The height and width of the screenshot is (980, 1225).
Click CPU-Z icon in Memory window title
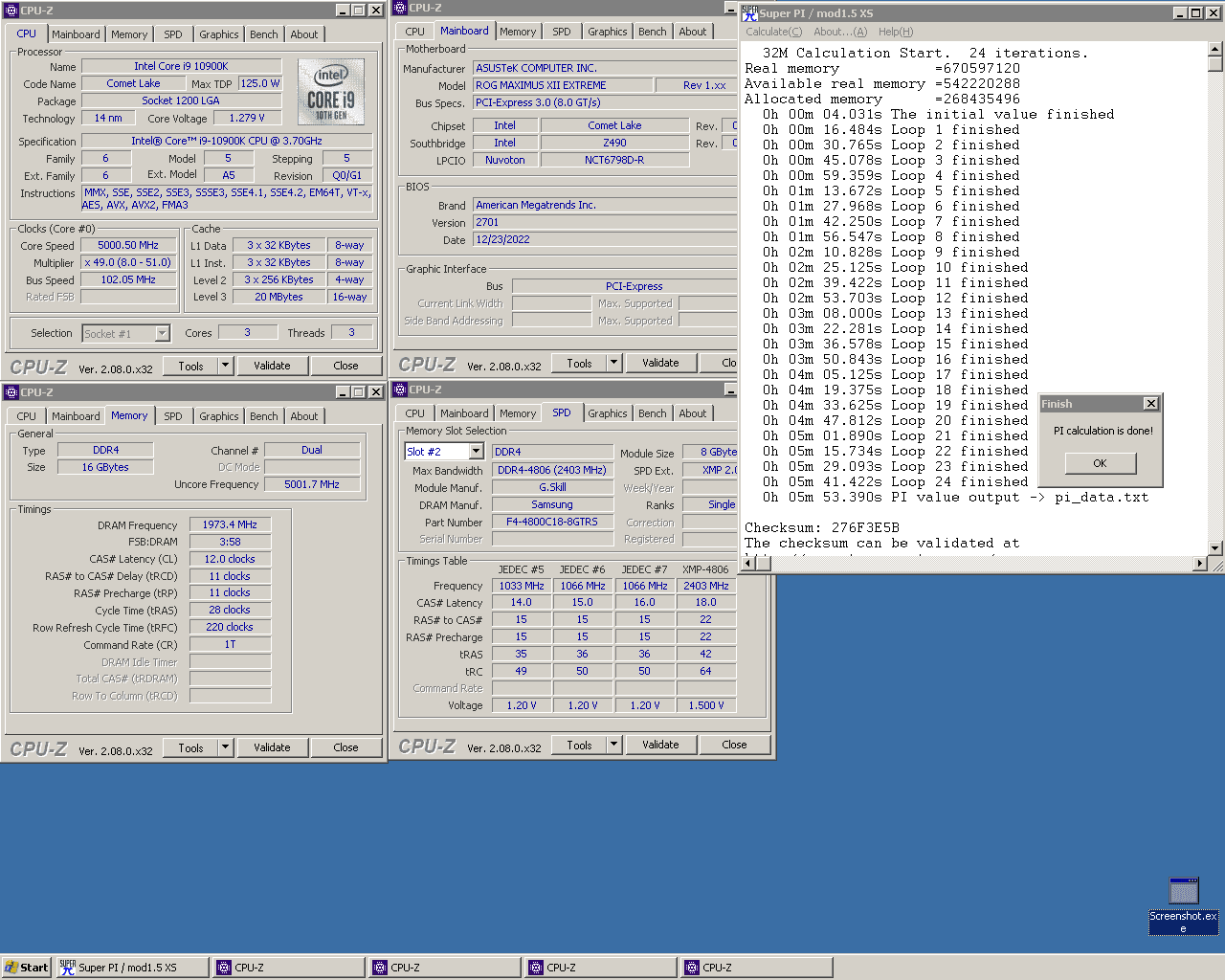point(11,392)
